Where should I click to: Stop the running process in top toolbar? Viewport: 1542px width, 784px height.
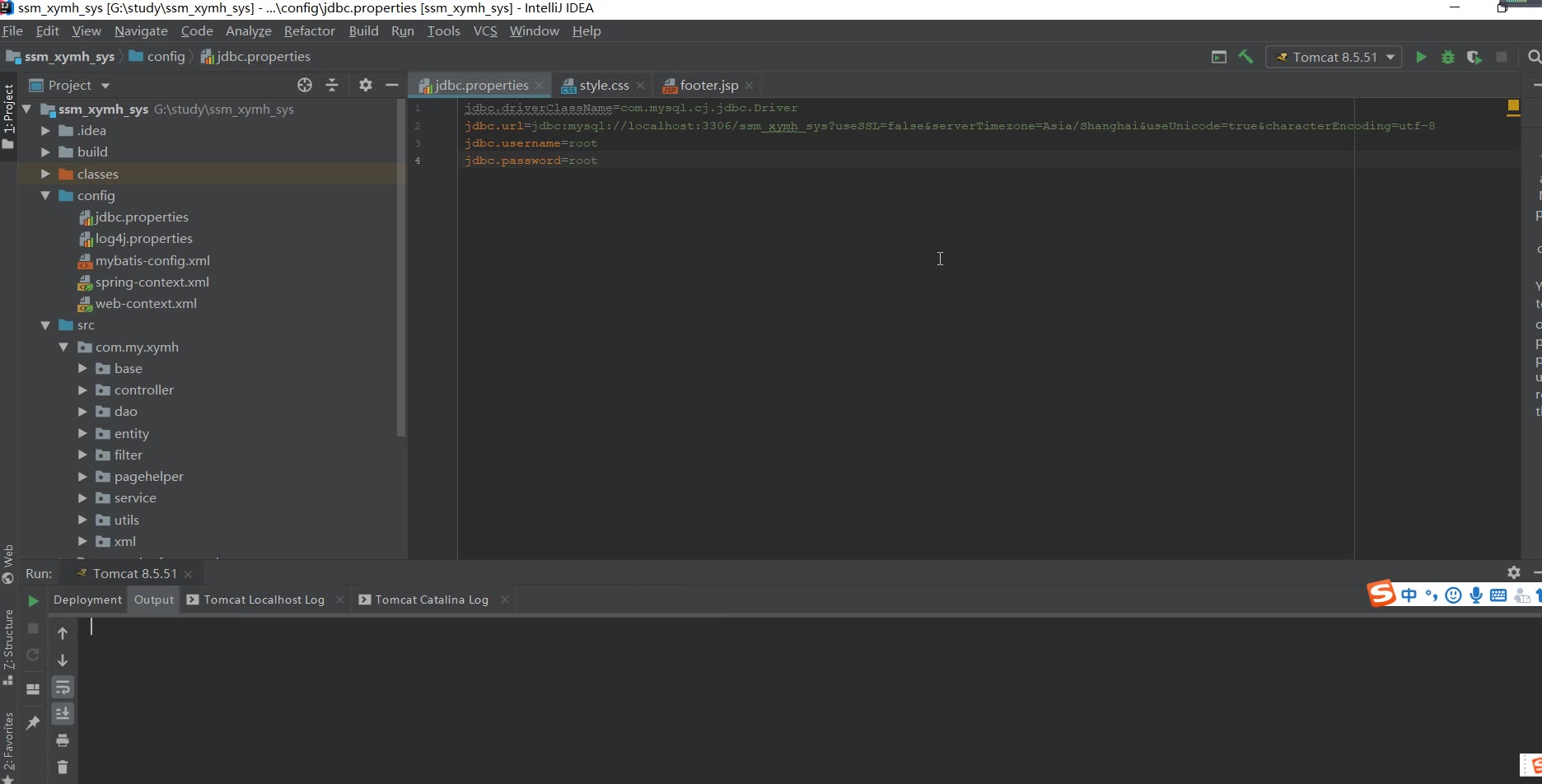[1502, 57]
